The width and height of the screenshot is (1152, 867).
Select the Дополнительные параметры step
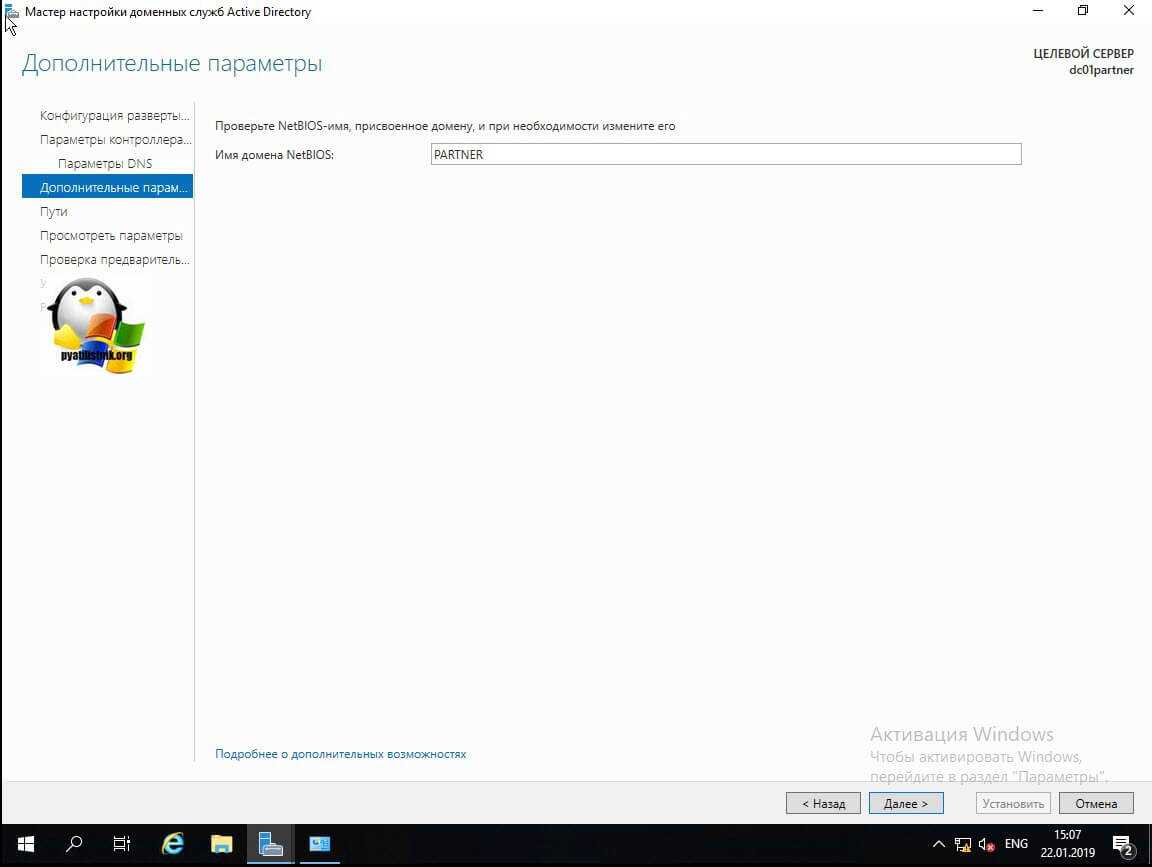[107, 187]
